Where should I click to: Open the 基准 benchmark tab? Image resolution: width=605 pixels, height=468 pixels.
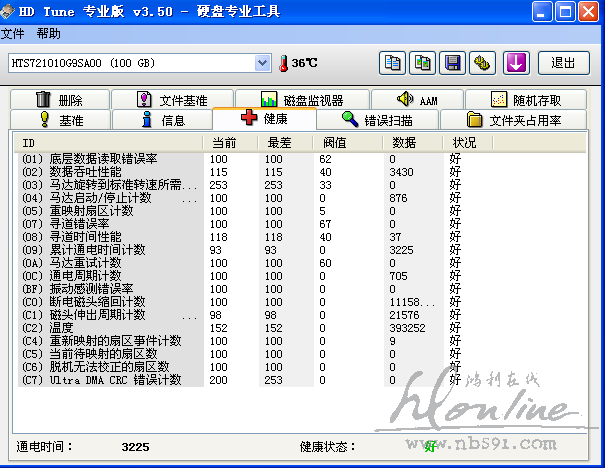pyautogui.click(x=60, y=120)
